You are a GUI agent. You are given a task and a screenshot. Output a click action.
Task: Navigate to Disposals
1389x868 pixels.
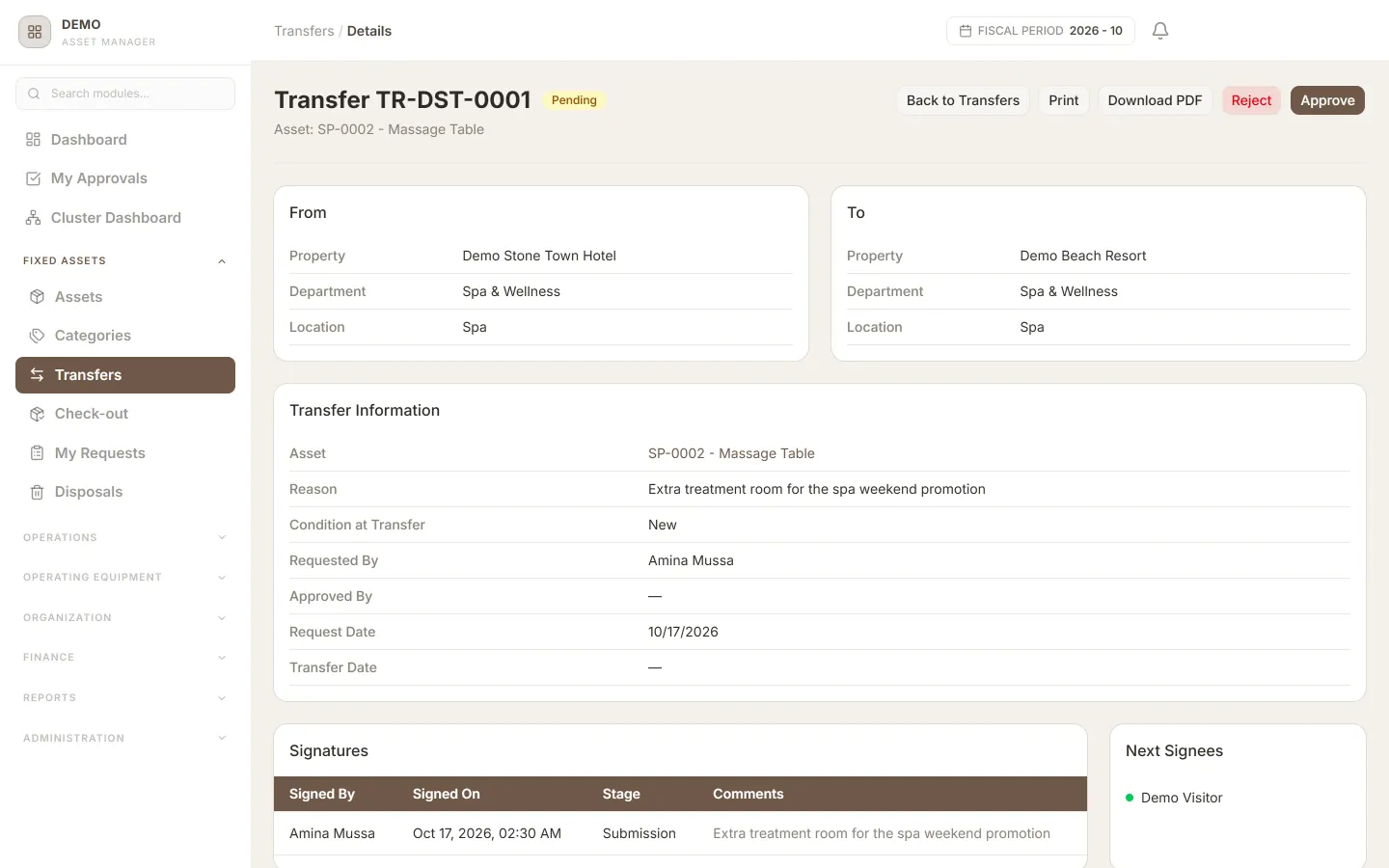coord(125,492)
